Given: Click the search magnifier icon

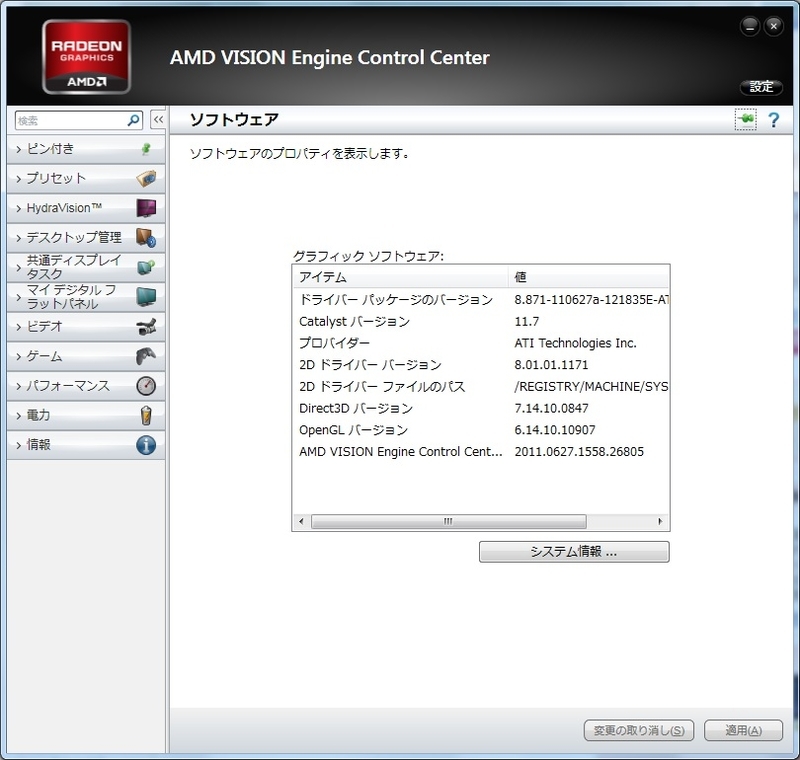Looking at the screenshot, I should (134, 120).
